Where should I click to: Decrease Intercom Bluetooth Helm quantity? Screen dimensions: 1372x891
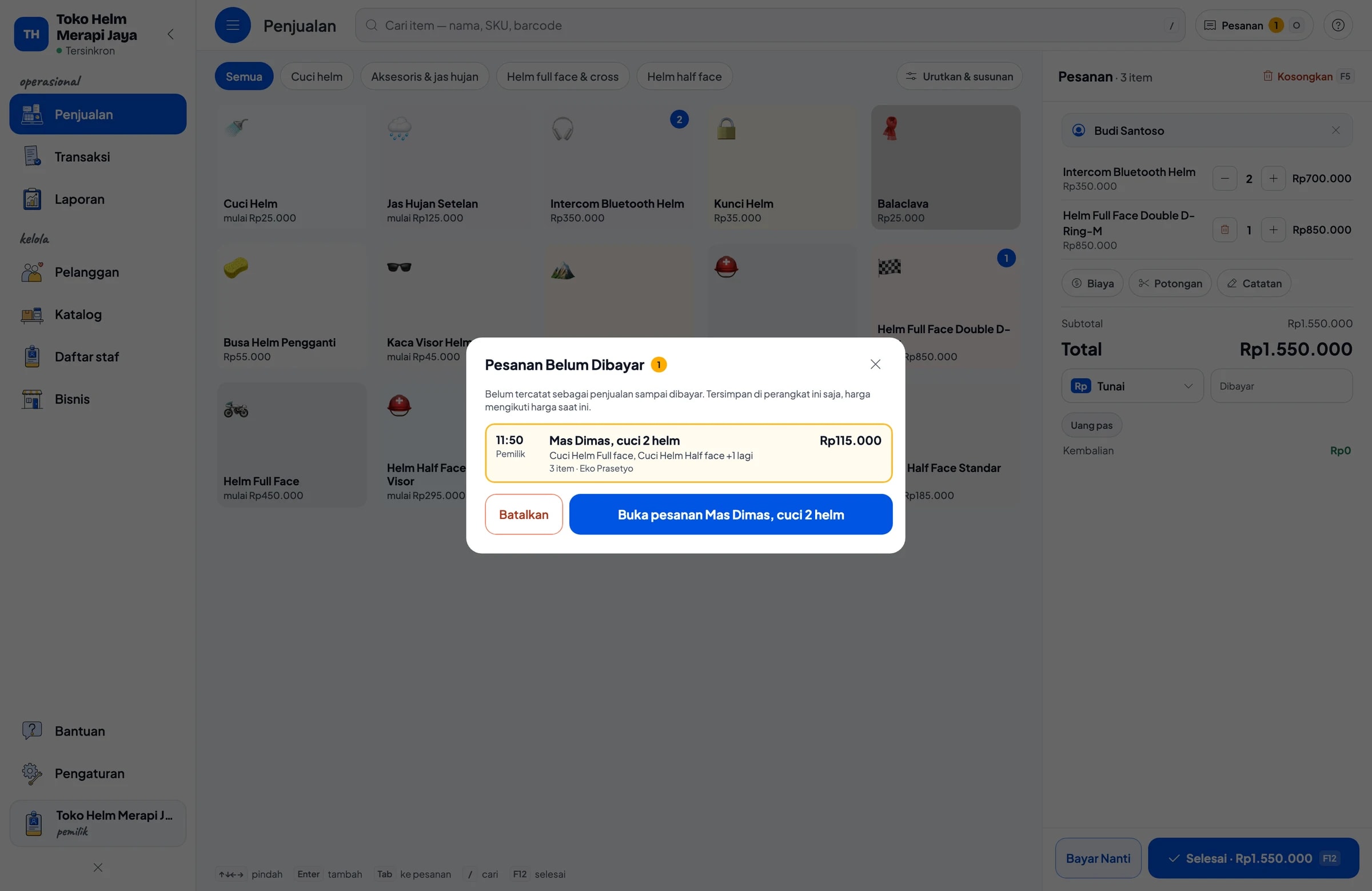pyautogui.click(x=1225, y=179)
